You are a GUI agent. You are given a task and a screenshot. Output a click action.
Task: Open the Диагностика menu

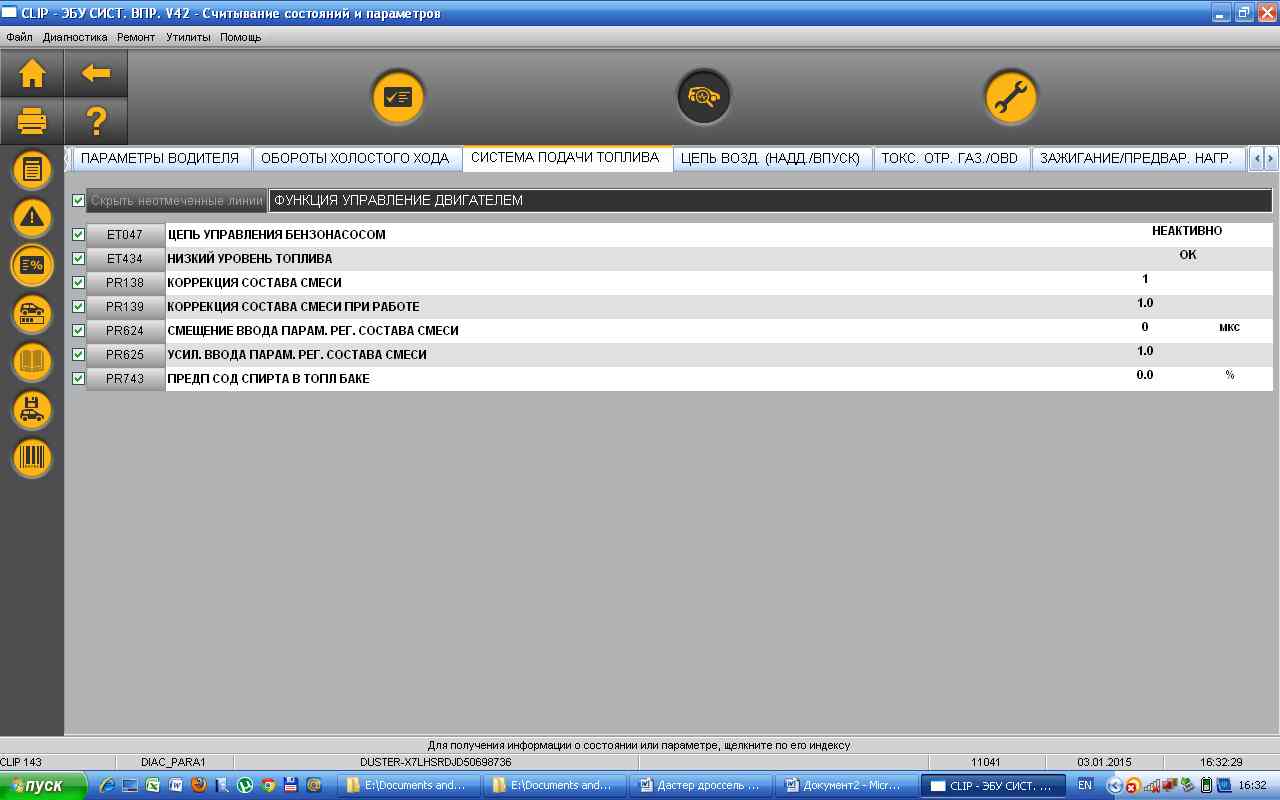coord(75,37)
